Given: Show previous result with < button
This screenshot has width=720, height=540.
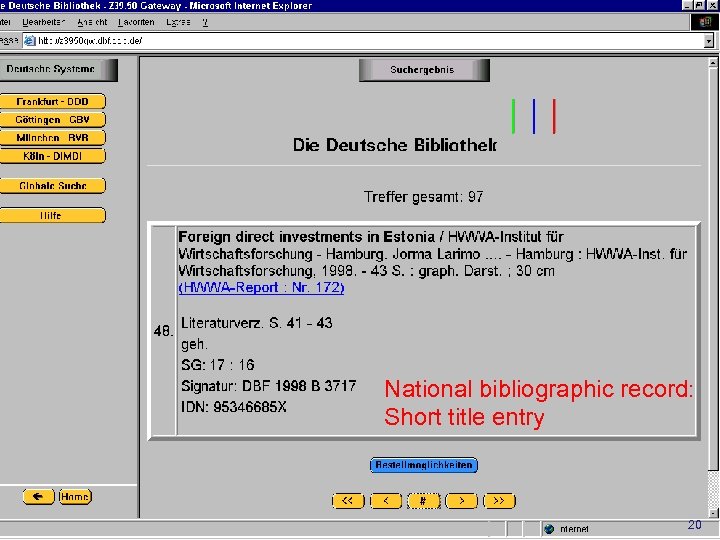Looking at the screenshot, I should (x=386, y=501).
